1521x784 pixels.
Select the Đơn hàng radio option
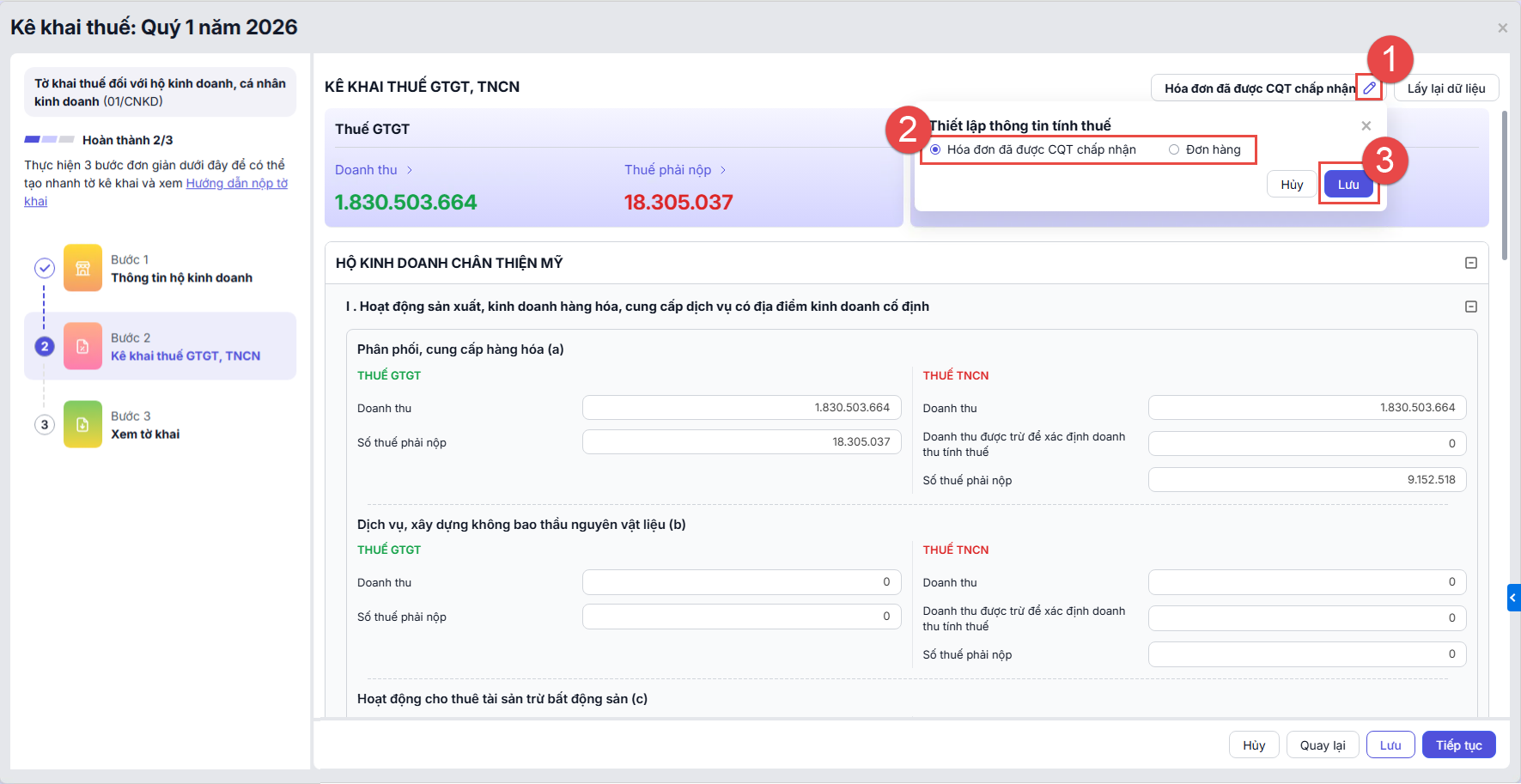1174,149
